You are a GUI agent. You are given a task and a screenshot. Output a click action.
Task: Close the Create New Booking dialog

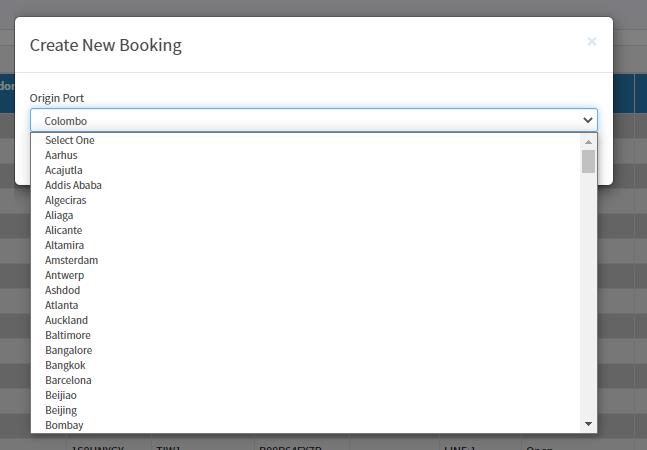pyautogui.click(x=592, y=42)
